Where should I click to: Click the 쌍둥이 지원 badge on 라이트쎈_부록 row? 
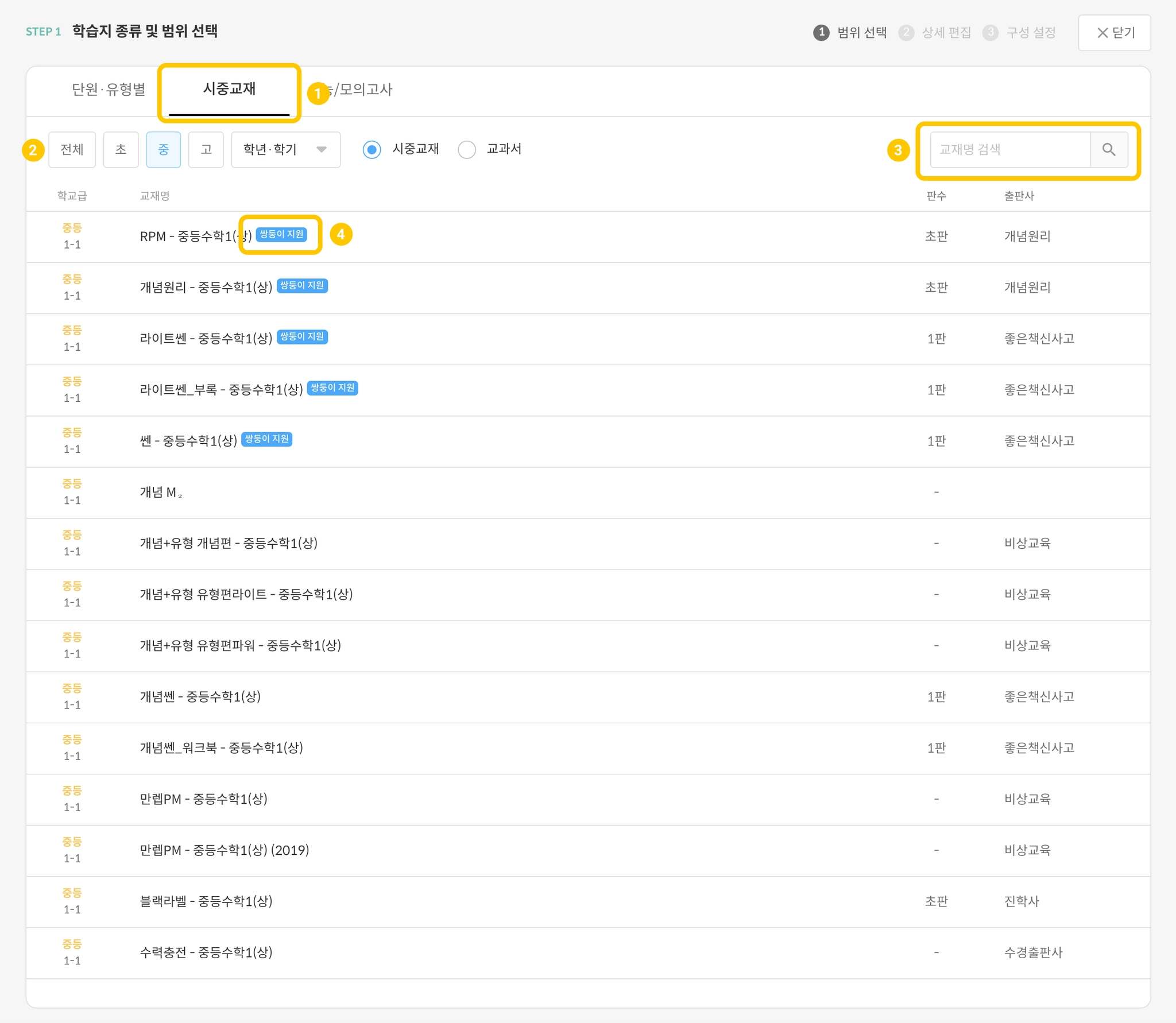tap(332, 388)
